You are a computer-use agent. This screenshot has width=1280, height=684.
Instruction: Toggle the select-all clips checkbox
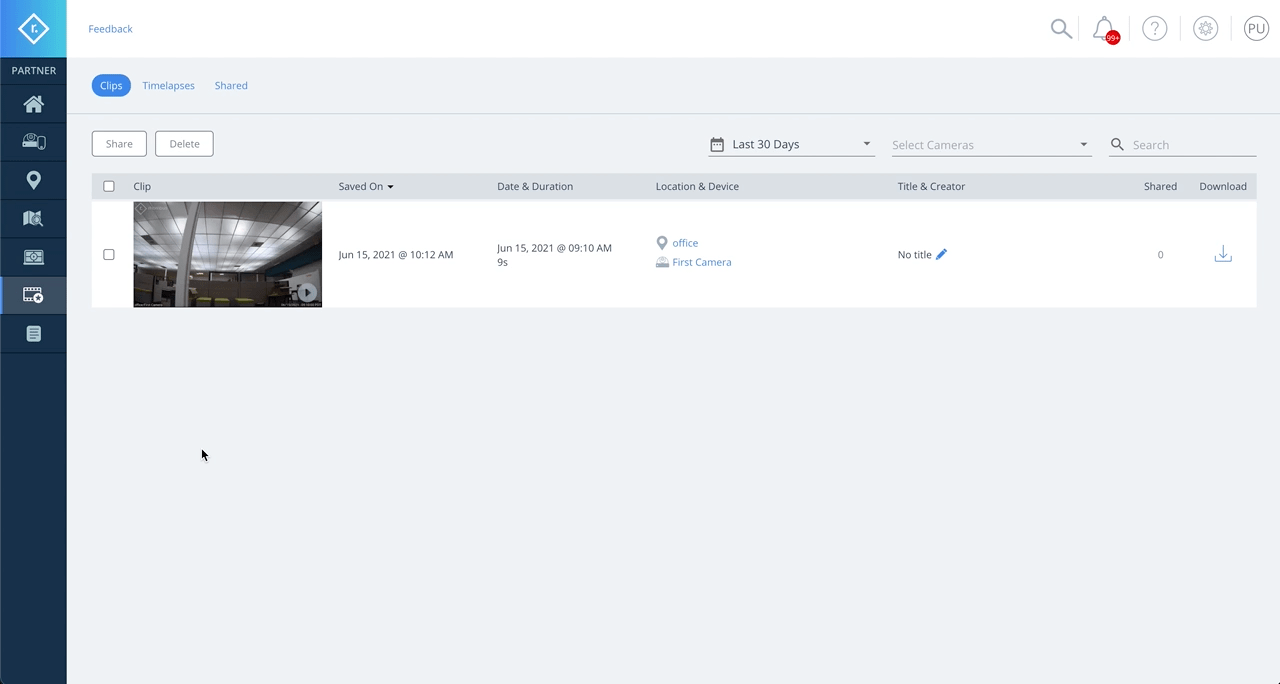coord(109,186)
